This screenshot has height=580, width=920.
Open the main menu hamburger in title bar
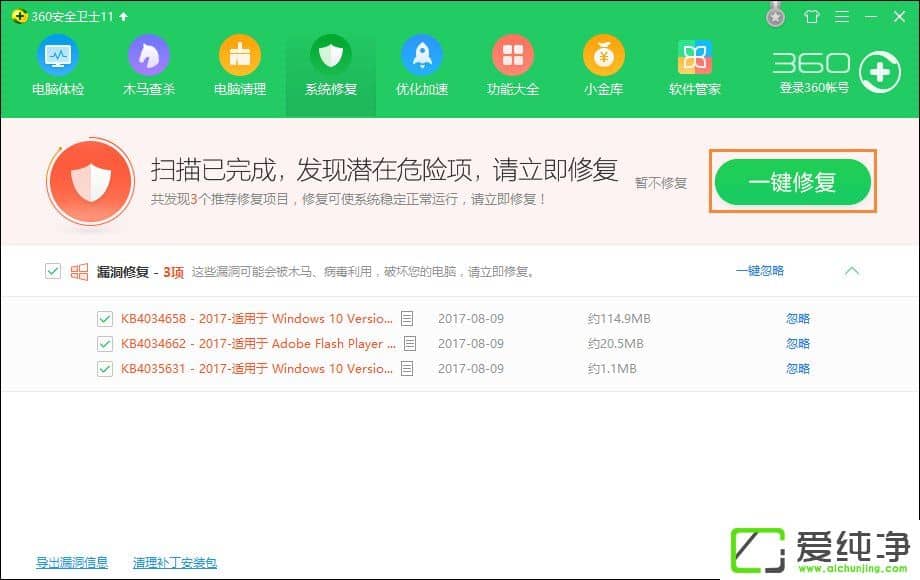click(842, 16)
